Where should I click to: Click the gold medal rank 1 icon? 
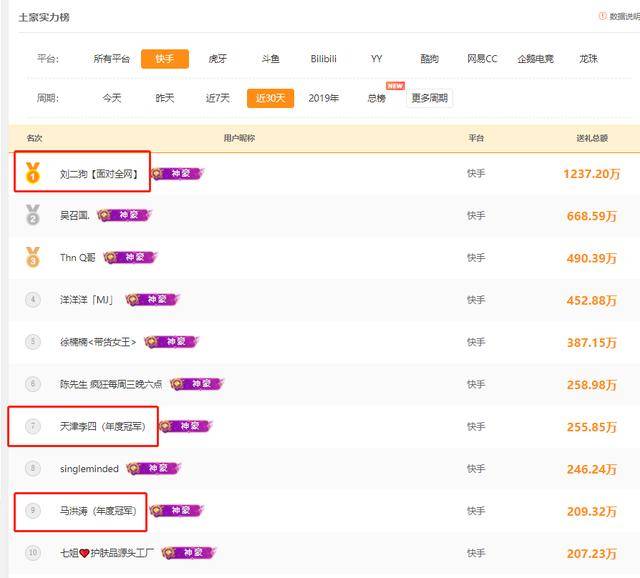33,173
